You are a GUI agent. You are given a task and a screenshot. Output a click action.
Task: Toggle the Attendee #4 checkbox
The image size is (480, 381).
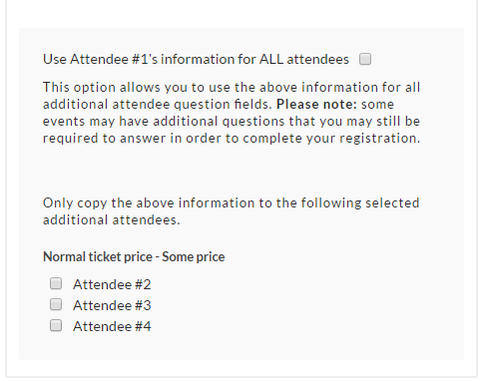56,325
